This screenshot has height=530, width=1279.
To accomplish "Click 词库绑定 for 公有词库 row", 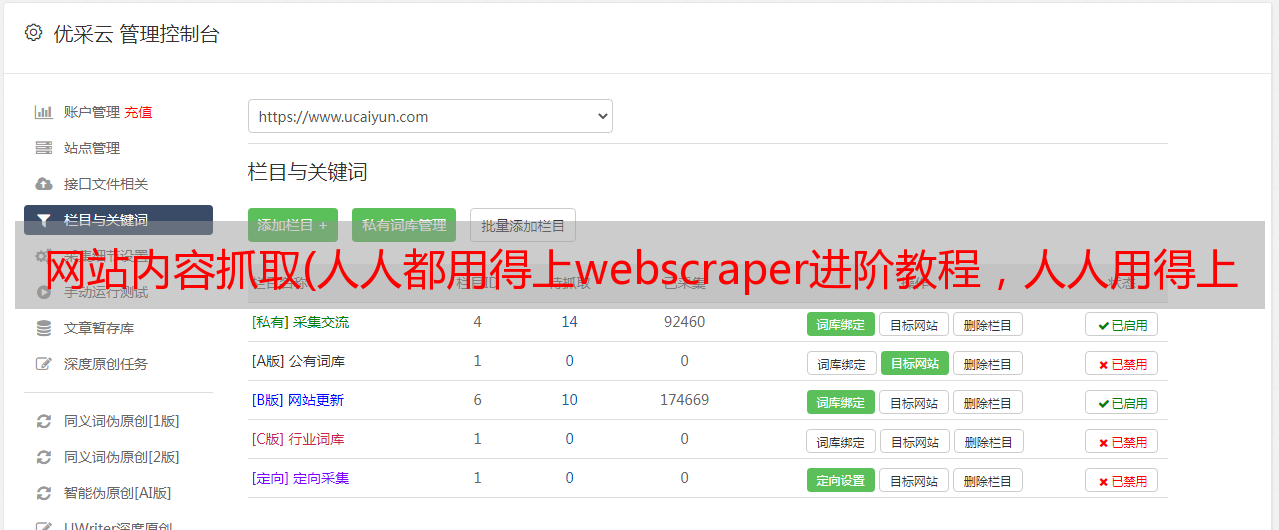I will 842,363.
